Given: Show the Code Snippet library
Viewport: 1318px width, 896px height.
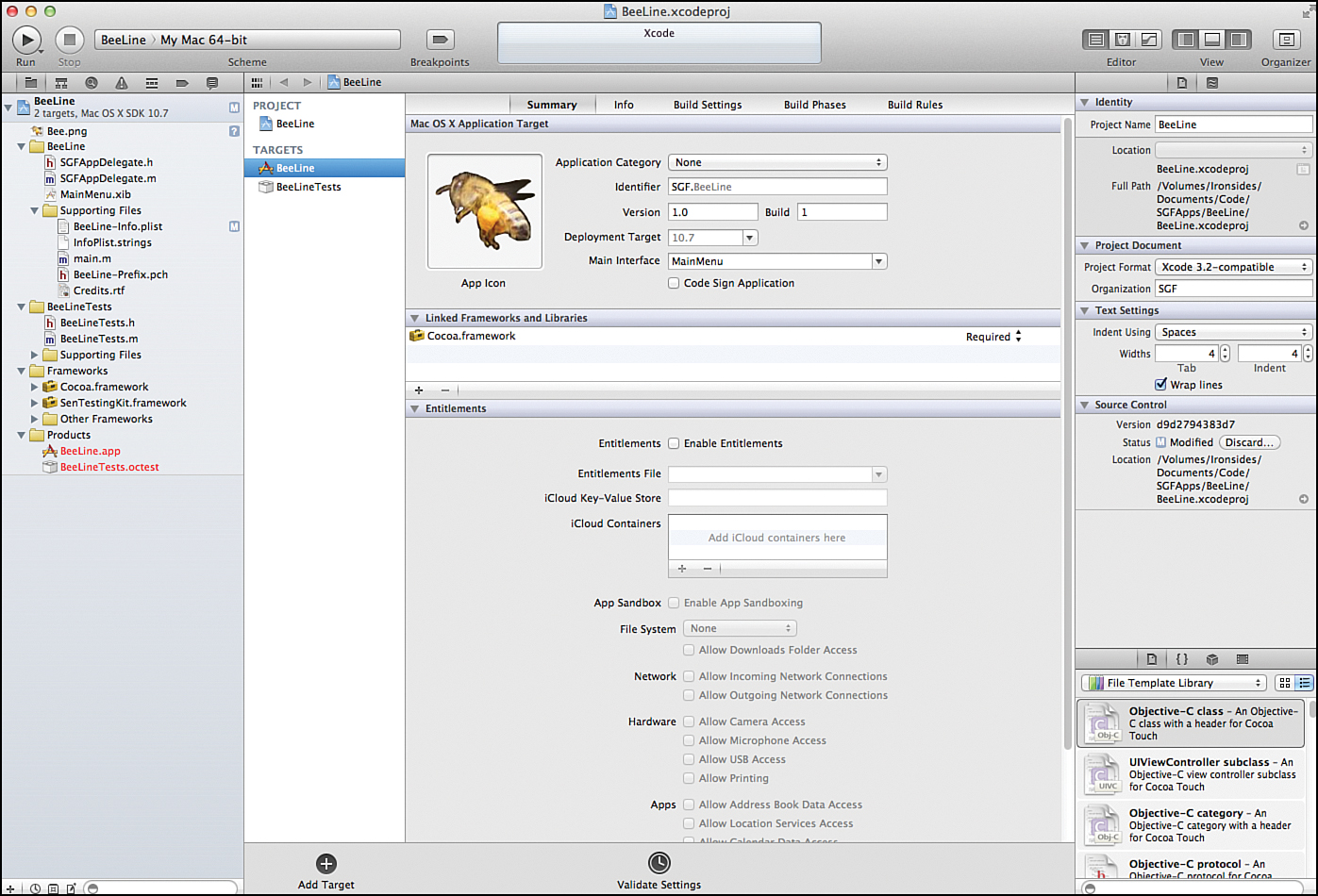Looking at the screenshot, I should [1182, 659].
